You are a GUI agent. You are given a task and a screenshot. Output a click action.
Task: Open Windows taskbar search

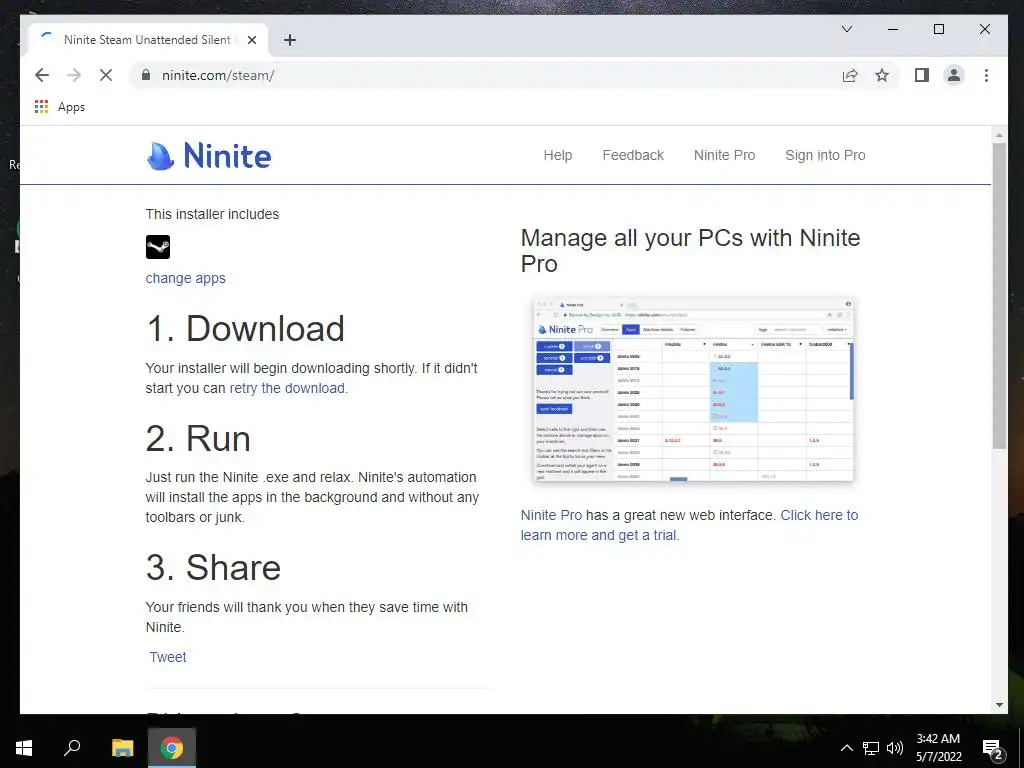pyautogui.click(x=72, y=748)
